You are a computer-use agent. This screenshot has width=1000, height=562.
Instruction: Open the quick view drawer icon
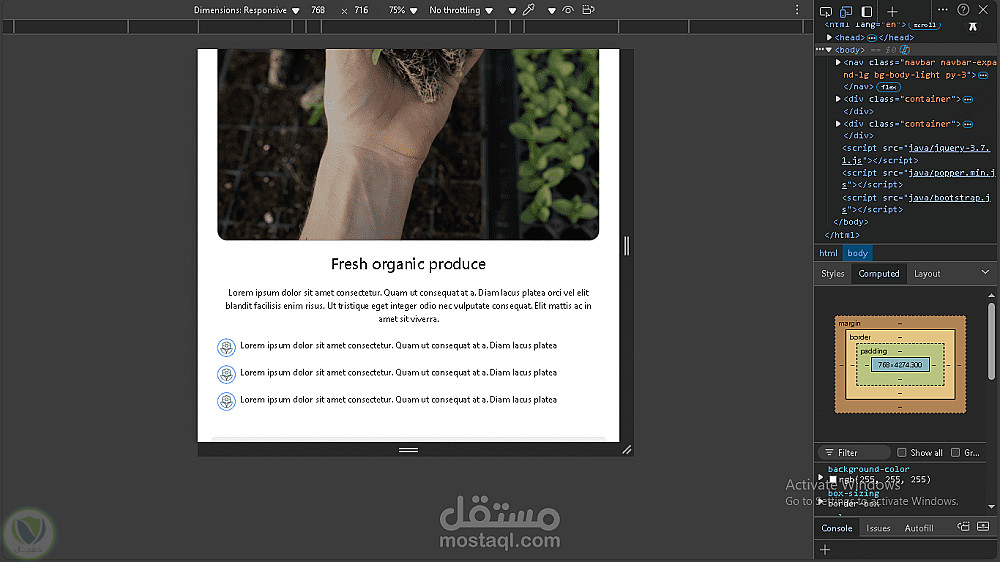tap(963, 527)
